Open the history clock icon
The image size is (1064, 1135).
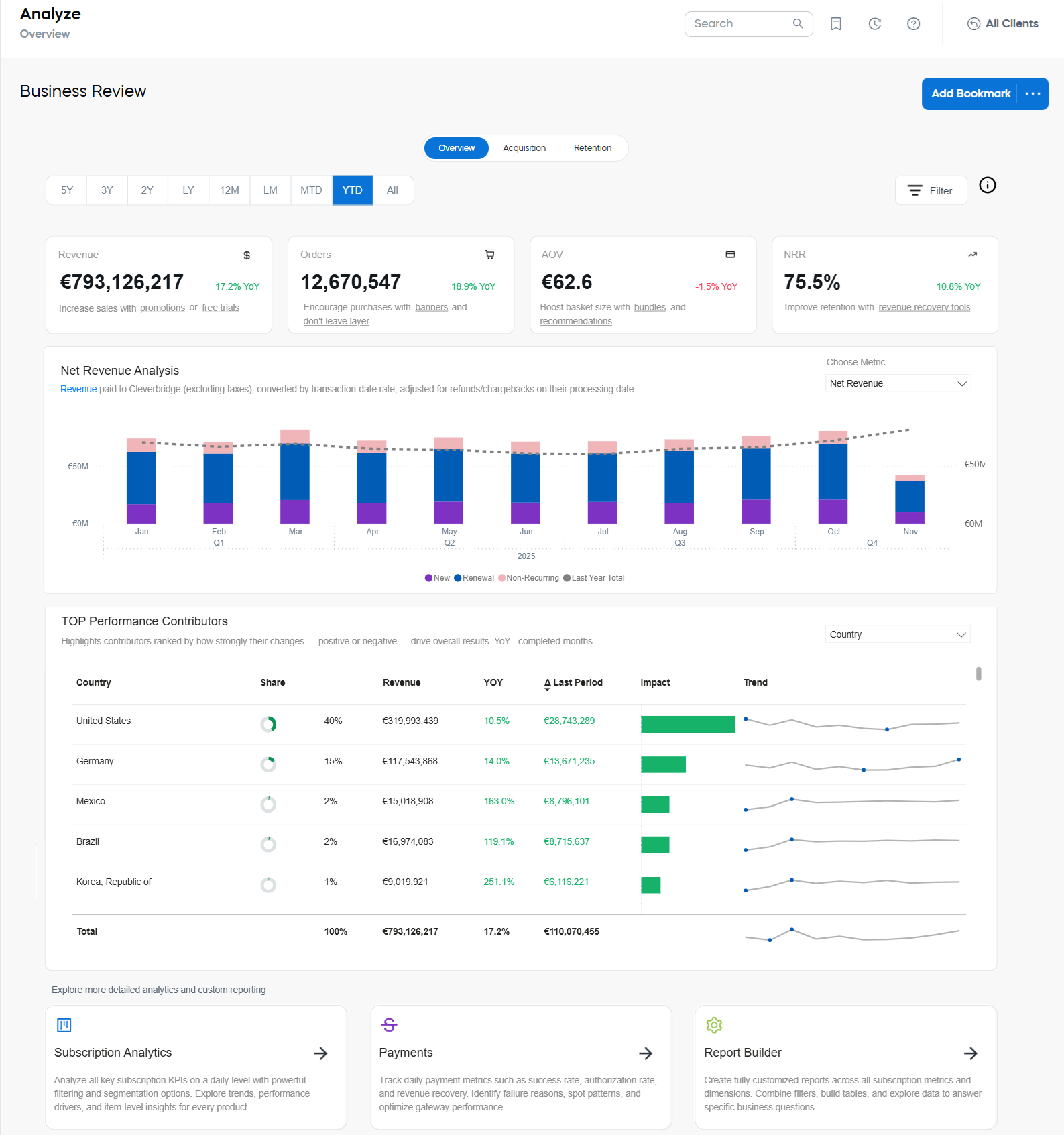[874, 24]
